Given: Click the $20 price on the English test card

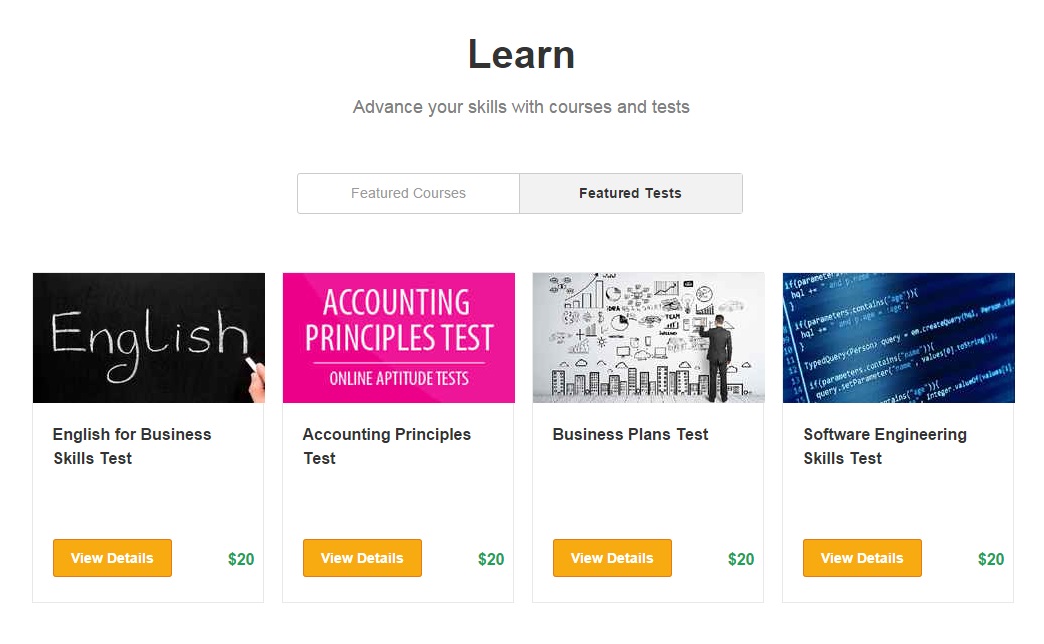Looking at the screenshot, I should [240, 559].
